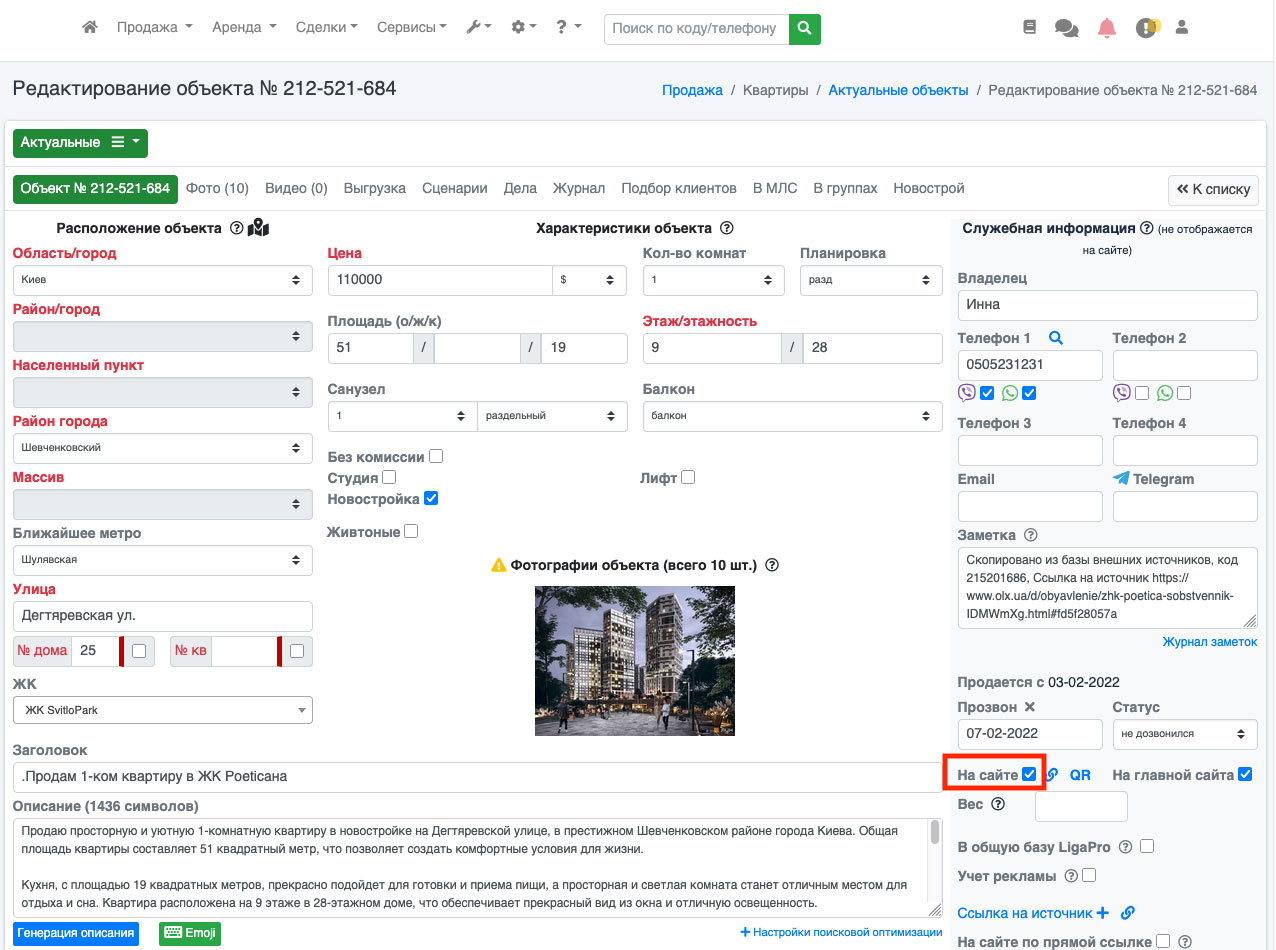1276x950 pixels.
Task: Open the Сделки menu in navbar
Action: click(x=326, y=28)
